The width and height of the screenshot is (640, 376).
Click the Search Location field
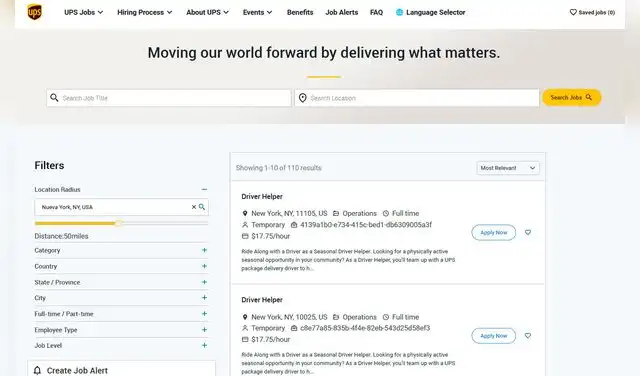(x=417, y=98)
